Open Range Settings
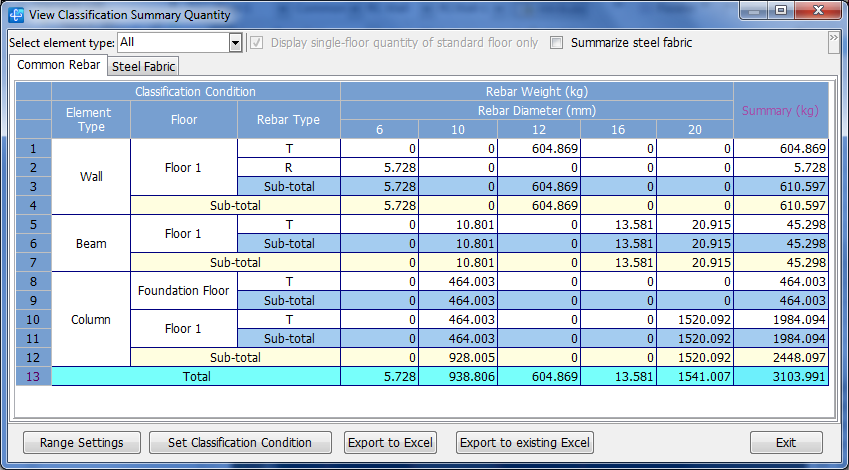The width and height of the screenshot is (849, 470). [x=82, y=442]
